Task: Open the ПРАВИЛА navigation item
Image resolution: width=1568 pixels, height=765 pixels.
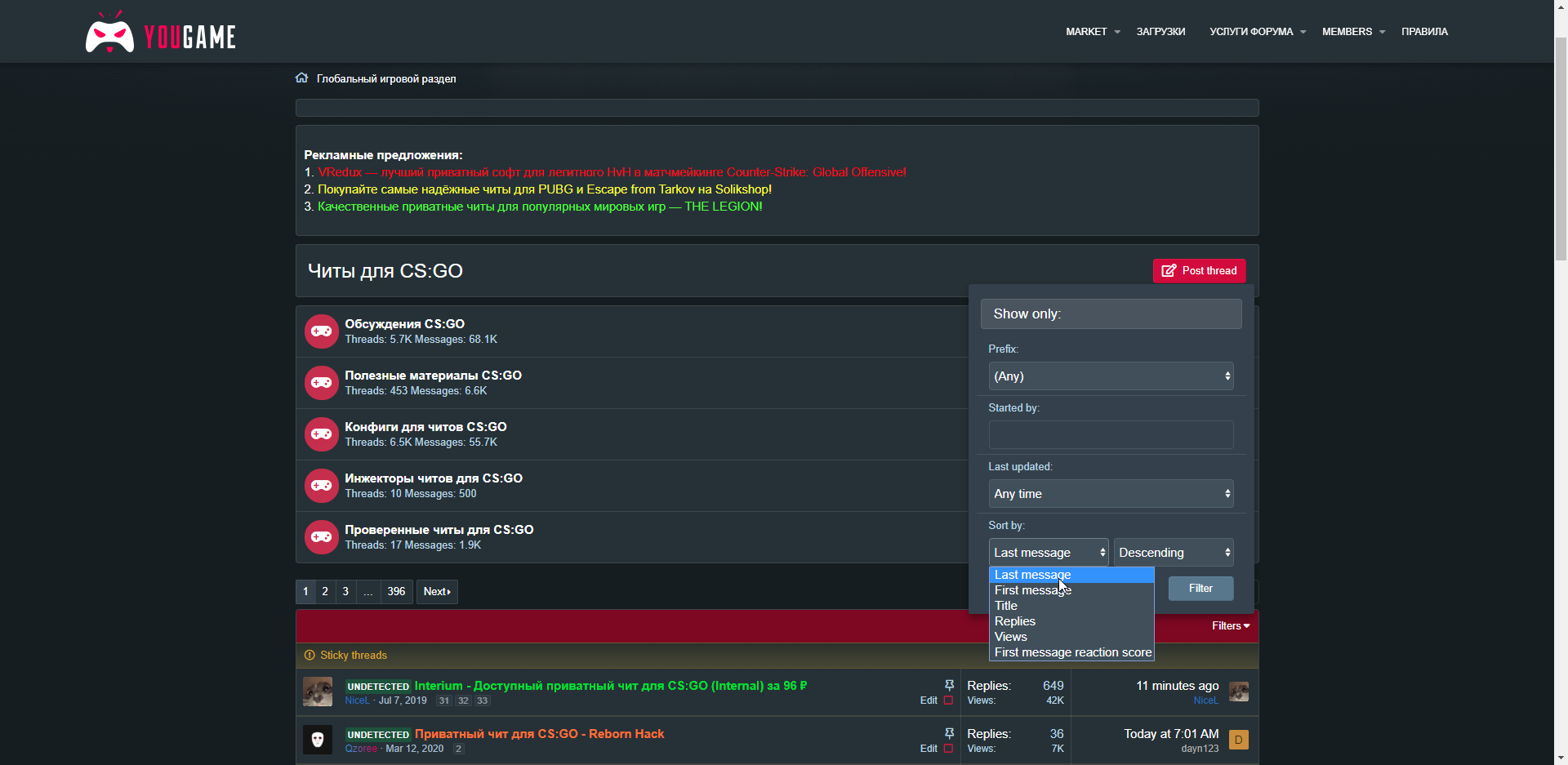Action: pos(1424,32)
